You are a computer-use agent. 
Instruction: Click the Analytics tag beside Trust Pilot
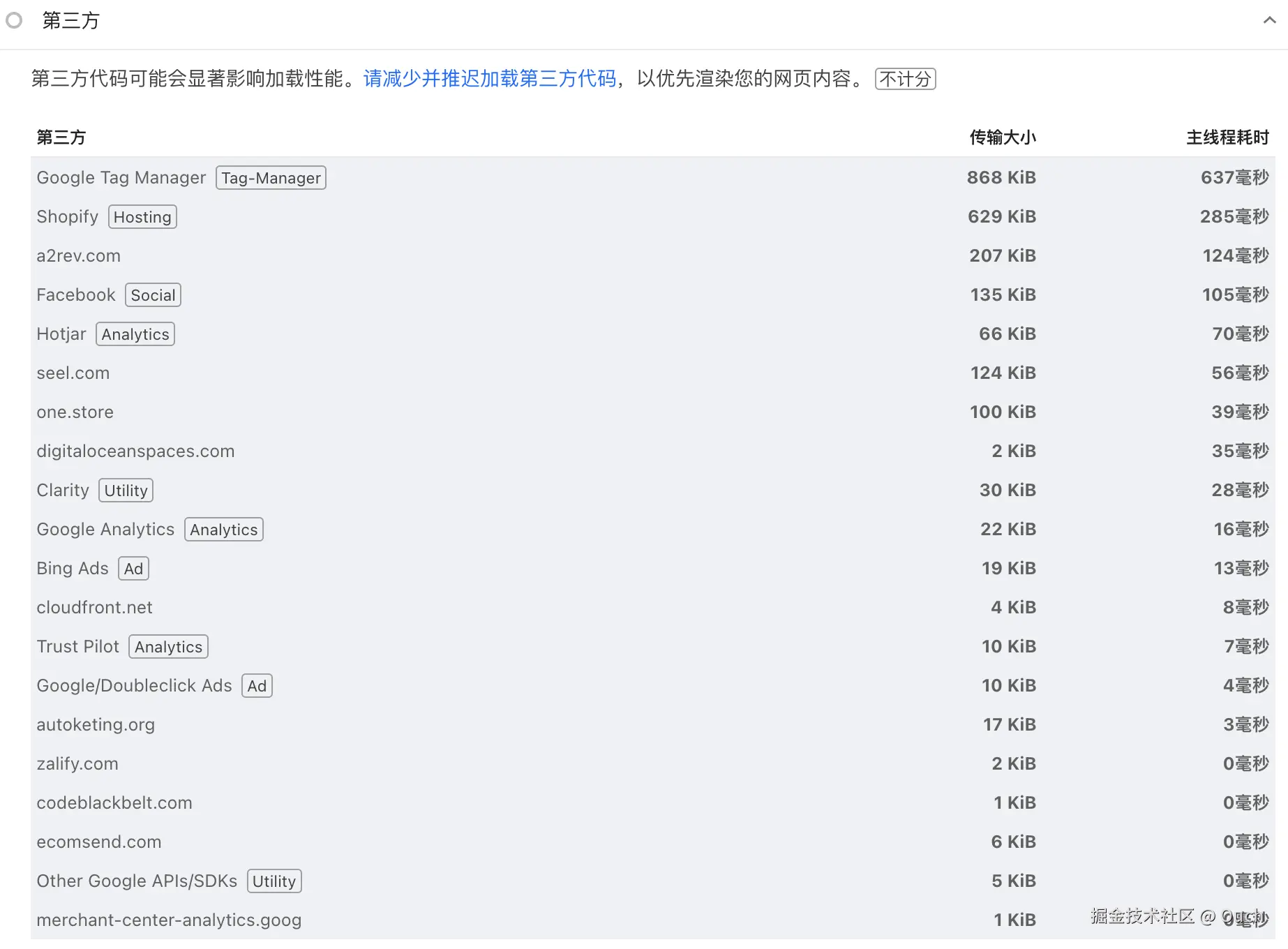[169, 647]
